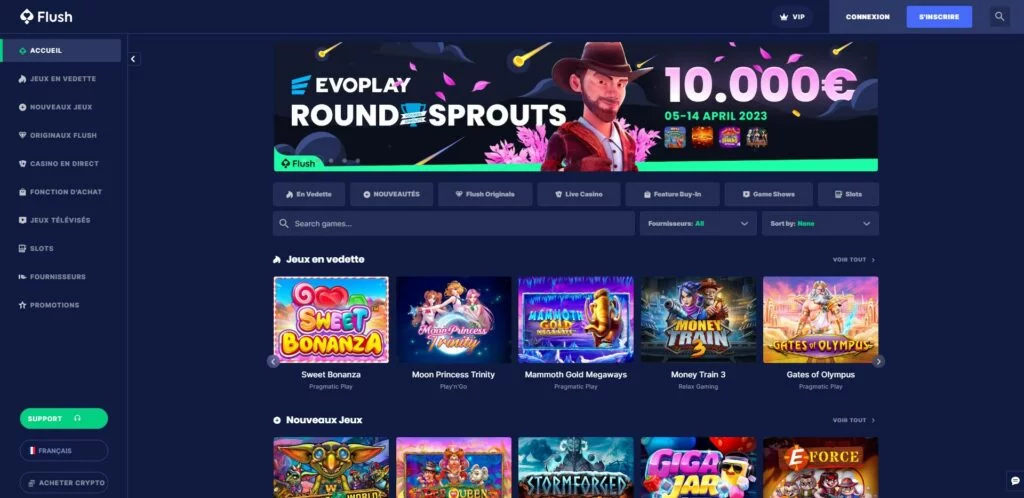
Task: Open Casino en direct from sidebar
Action: coord(61,163)
